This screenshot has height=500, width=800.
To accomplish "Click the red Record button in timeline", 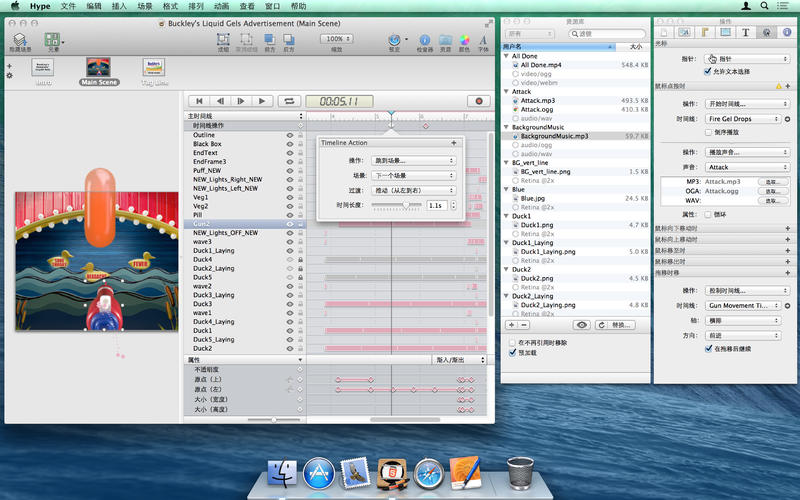I will 480,101.
